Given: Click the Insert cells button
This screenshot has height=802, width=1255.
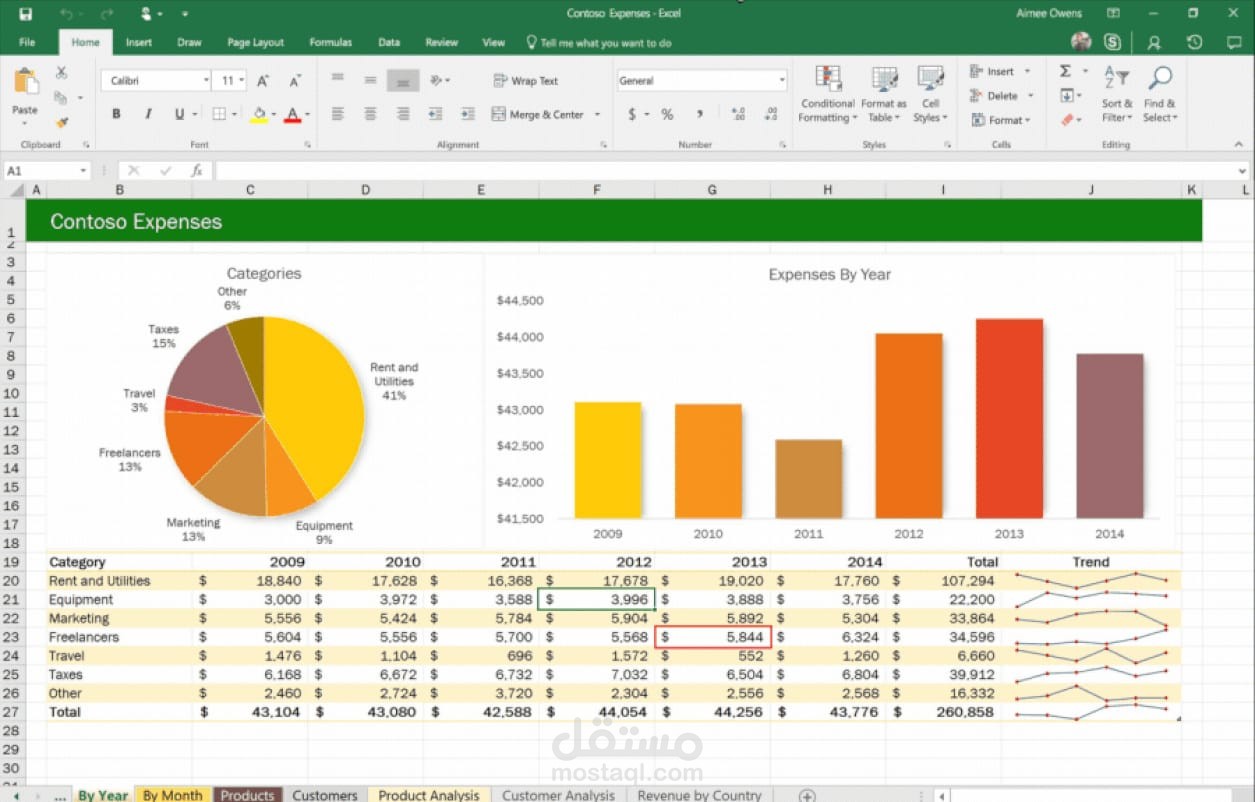Looking at the screenshot, I should pos(997,70).
